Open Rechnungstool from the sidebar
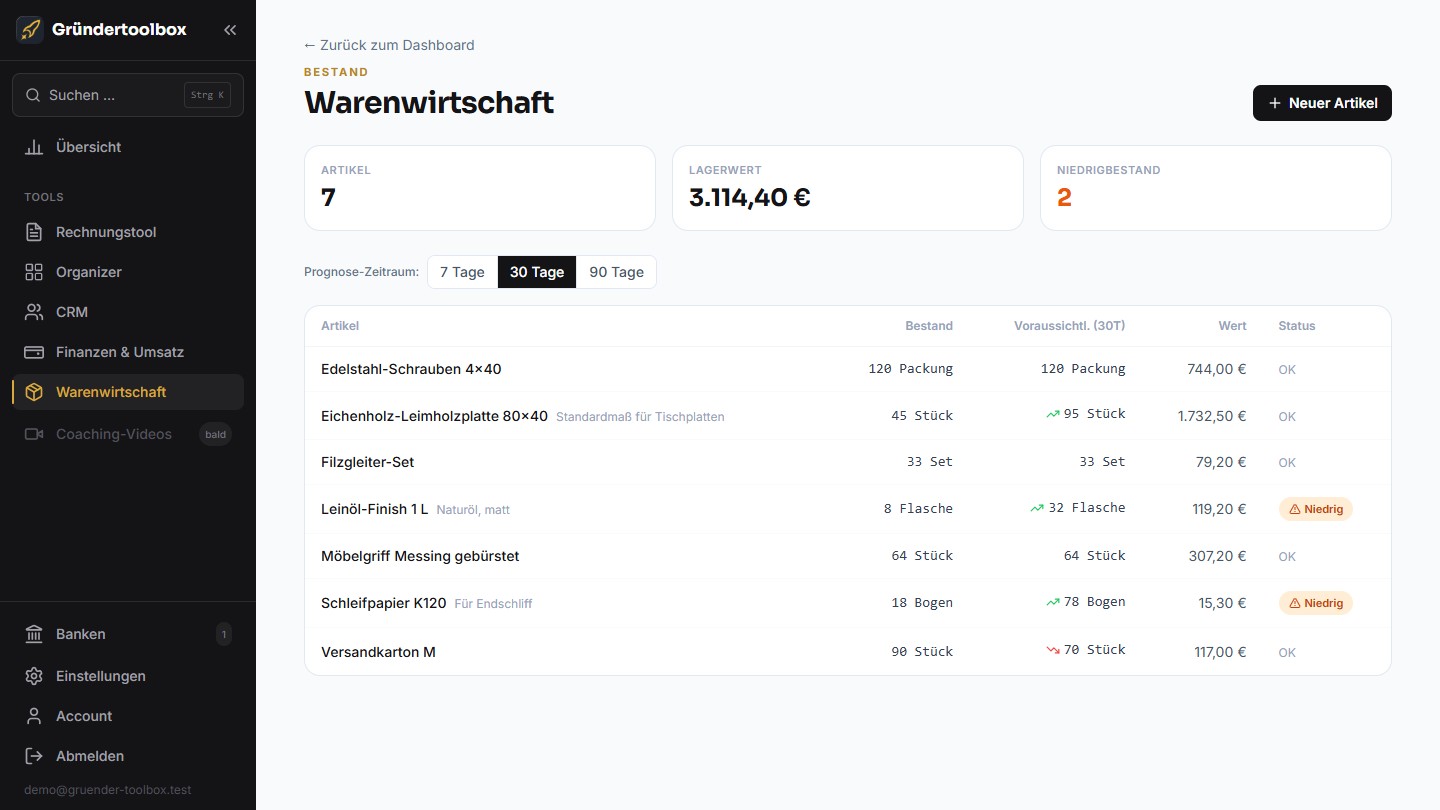This screenshot has width=1440, height=810. (128, 232)
